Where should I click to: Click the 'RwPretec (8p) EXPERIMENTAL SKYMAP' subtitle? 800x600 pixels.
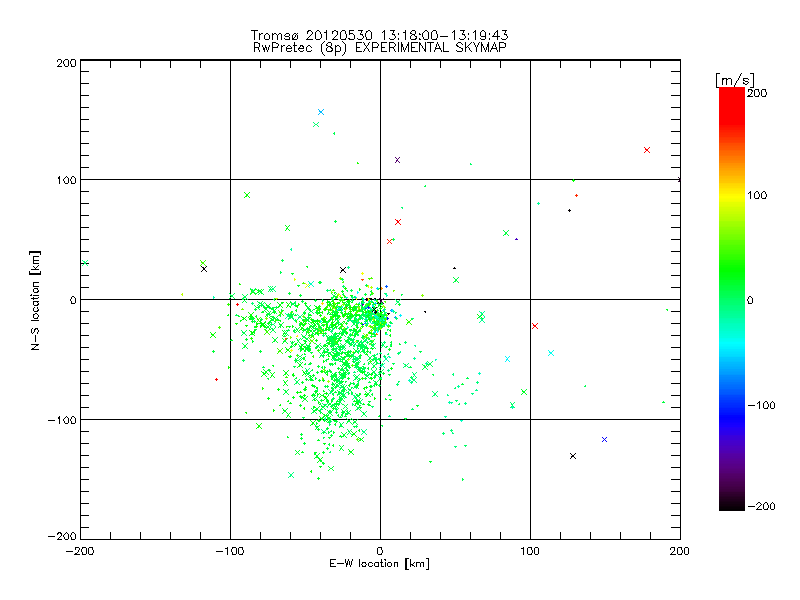point(380,48)
